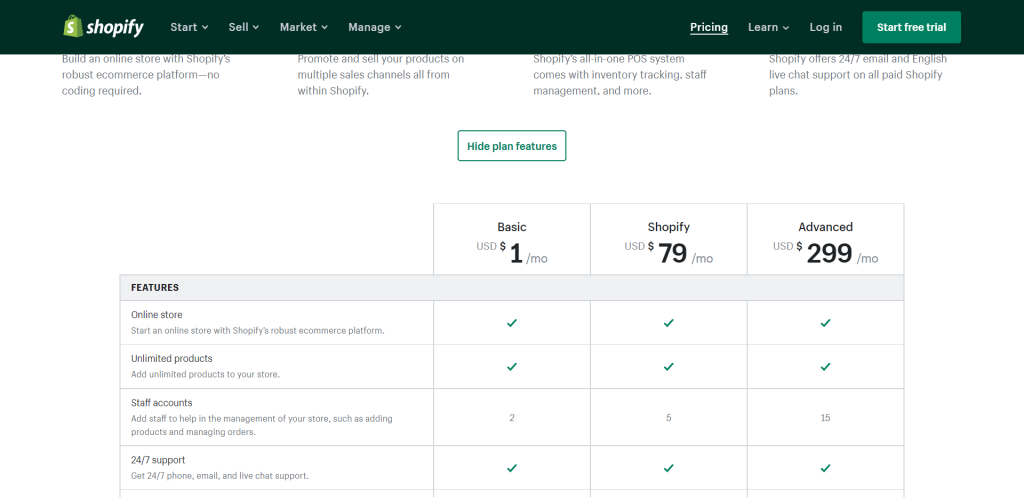Viewport: 1024px width, 498px height.
Task: Click Hide plan features button
Action: point(511,146)
